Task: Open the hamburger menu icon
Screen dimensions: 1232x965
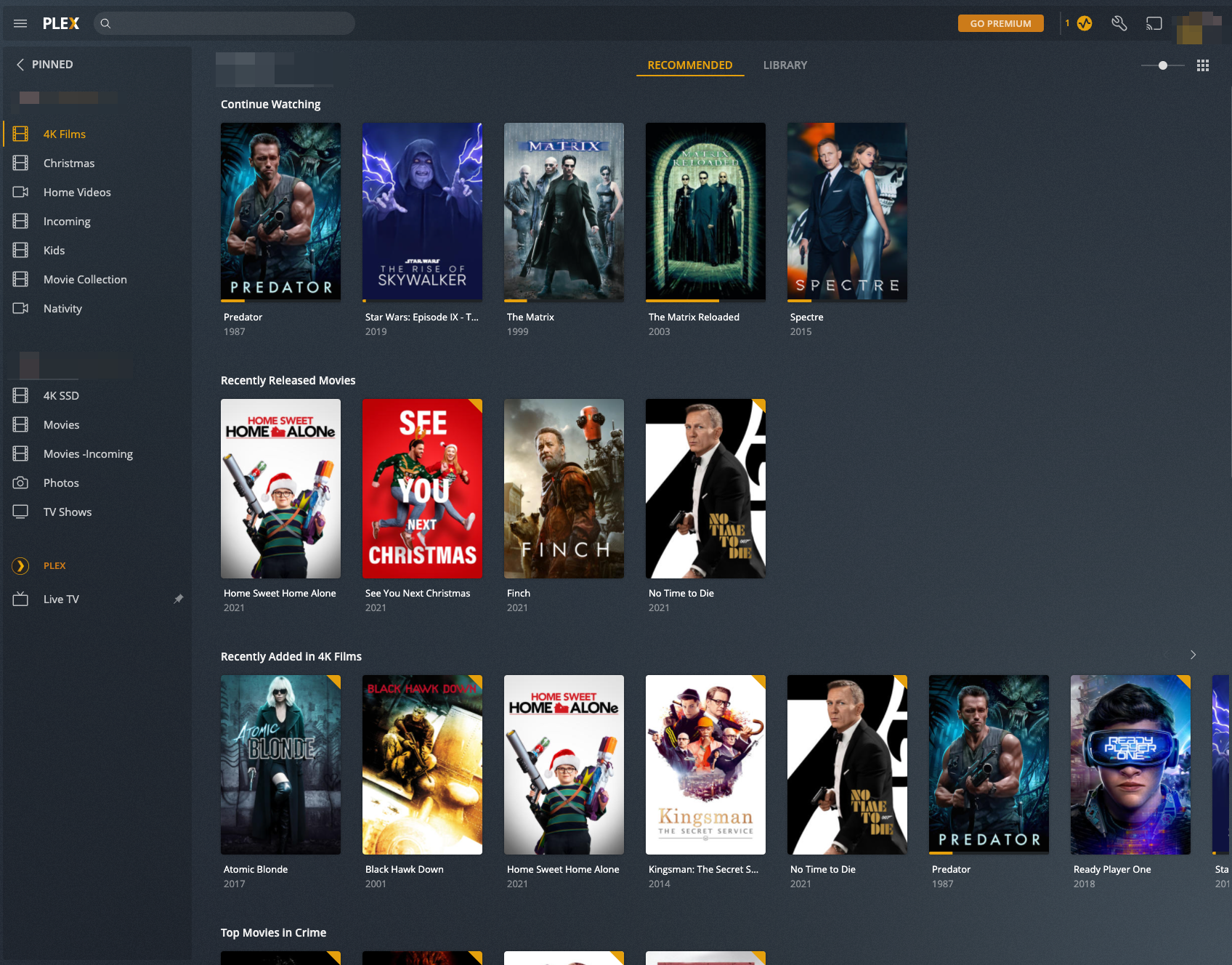Action: click(x=20, y=23)
